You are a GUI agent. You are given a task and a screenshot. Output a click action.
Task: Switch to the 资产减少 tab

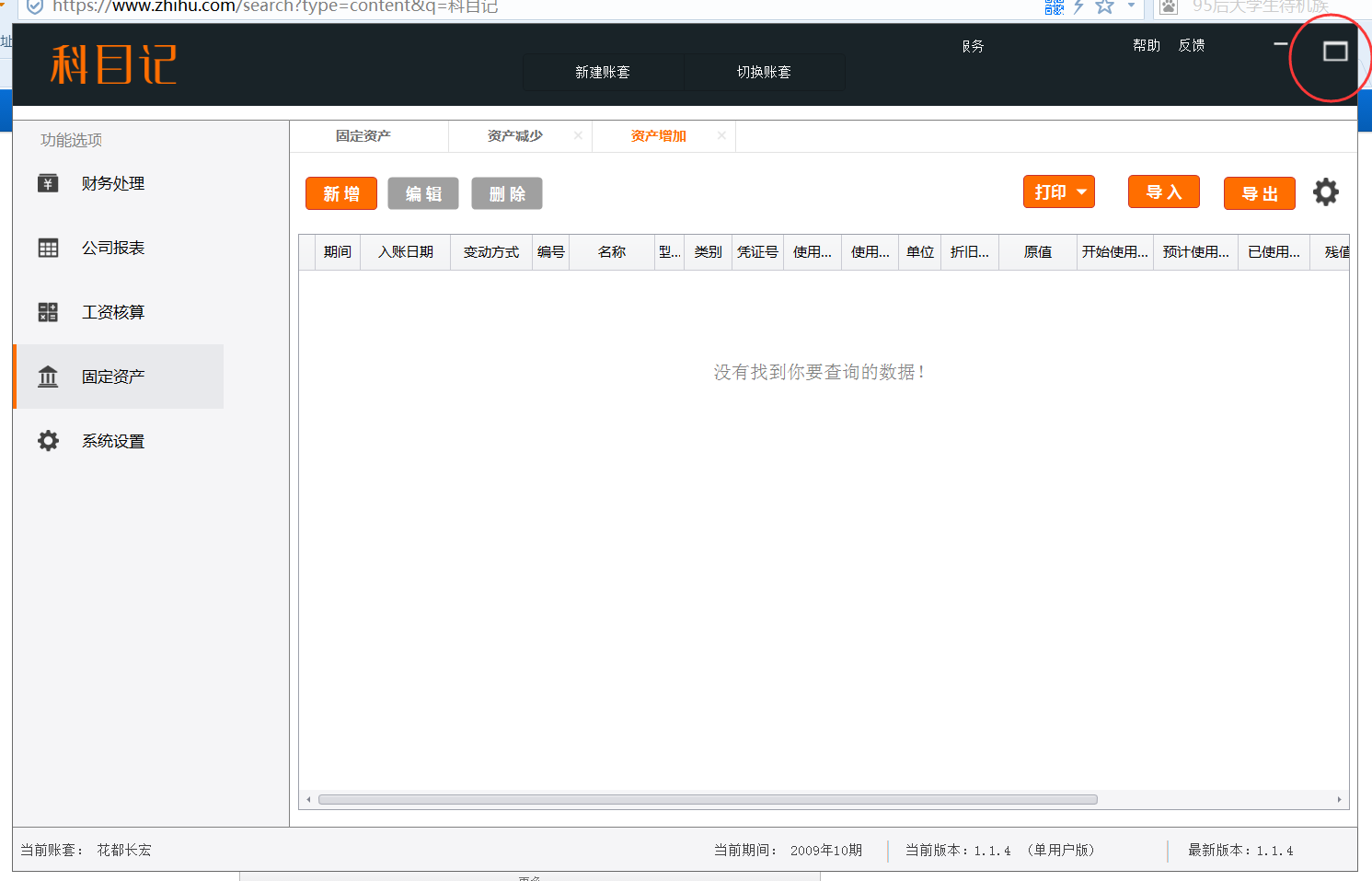514,136
